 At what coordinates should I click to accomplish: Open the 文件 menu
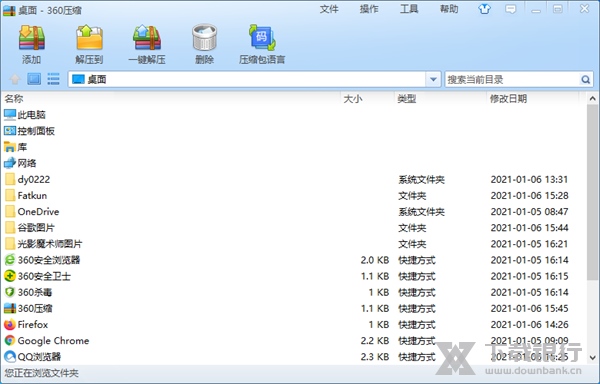pyautogui.click(x=329, y=9)
